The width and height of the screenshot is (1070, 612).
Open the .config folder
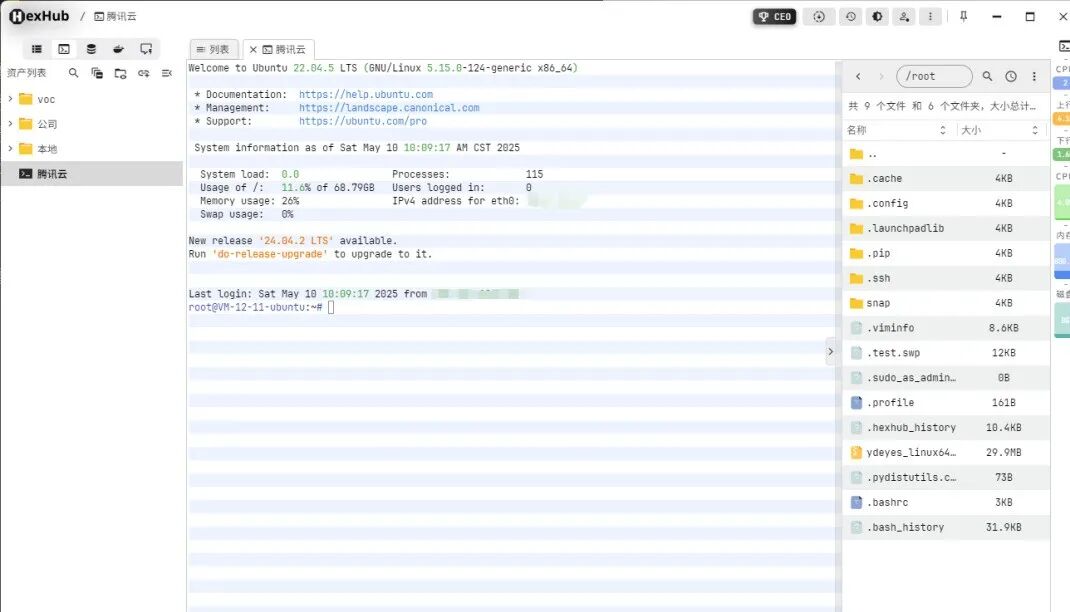946,203
